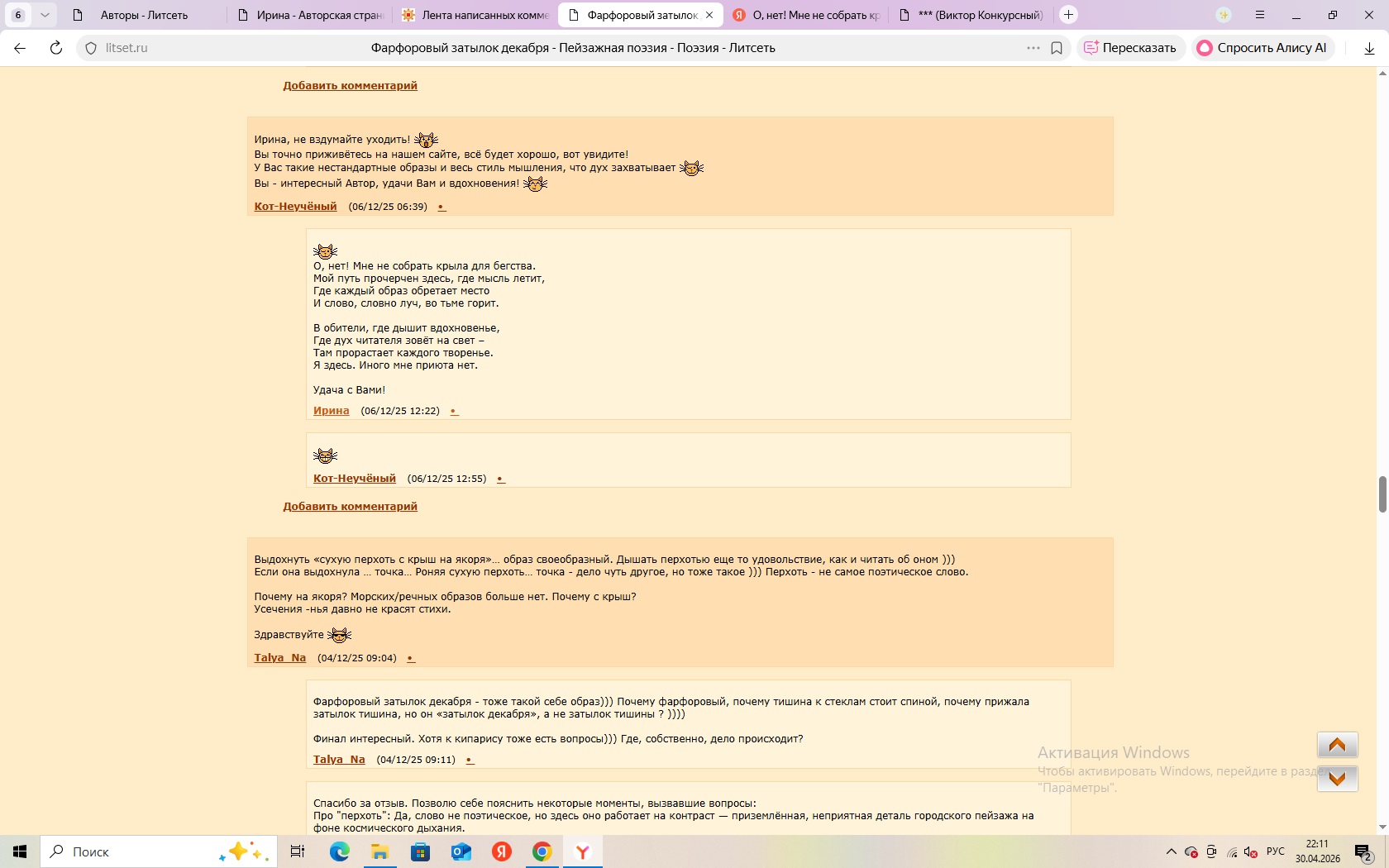The image size is (1389, 868).
Task: Click the first Добавить комментарий link at top
Action: (x=350, y=85)
